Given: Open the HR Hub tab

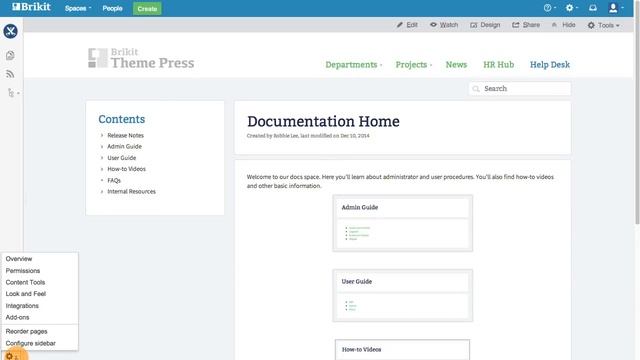Looking at the screenshot, I should [498, 64].
